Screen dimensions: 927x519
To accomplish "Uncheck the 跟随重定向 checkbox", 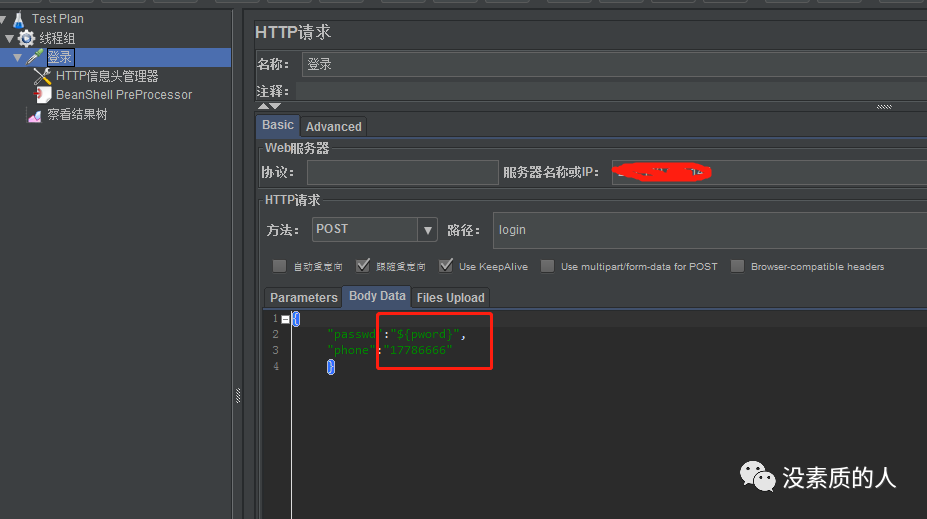I will pyautogui.click(x=362, y=266).
